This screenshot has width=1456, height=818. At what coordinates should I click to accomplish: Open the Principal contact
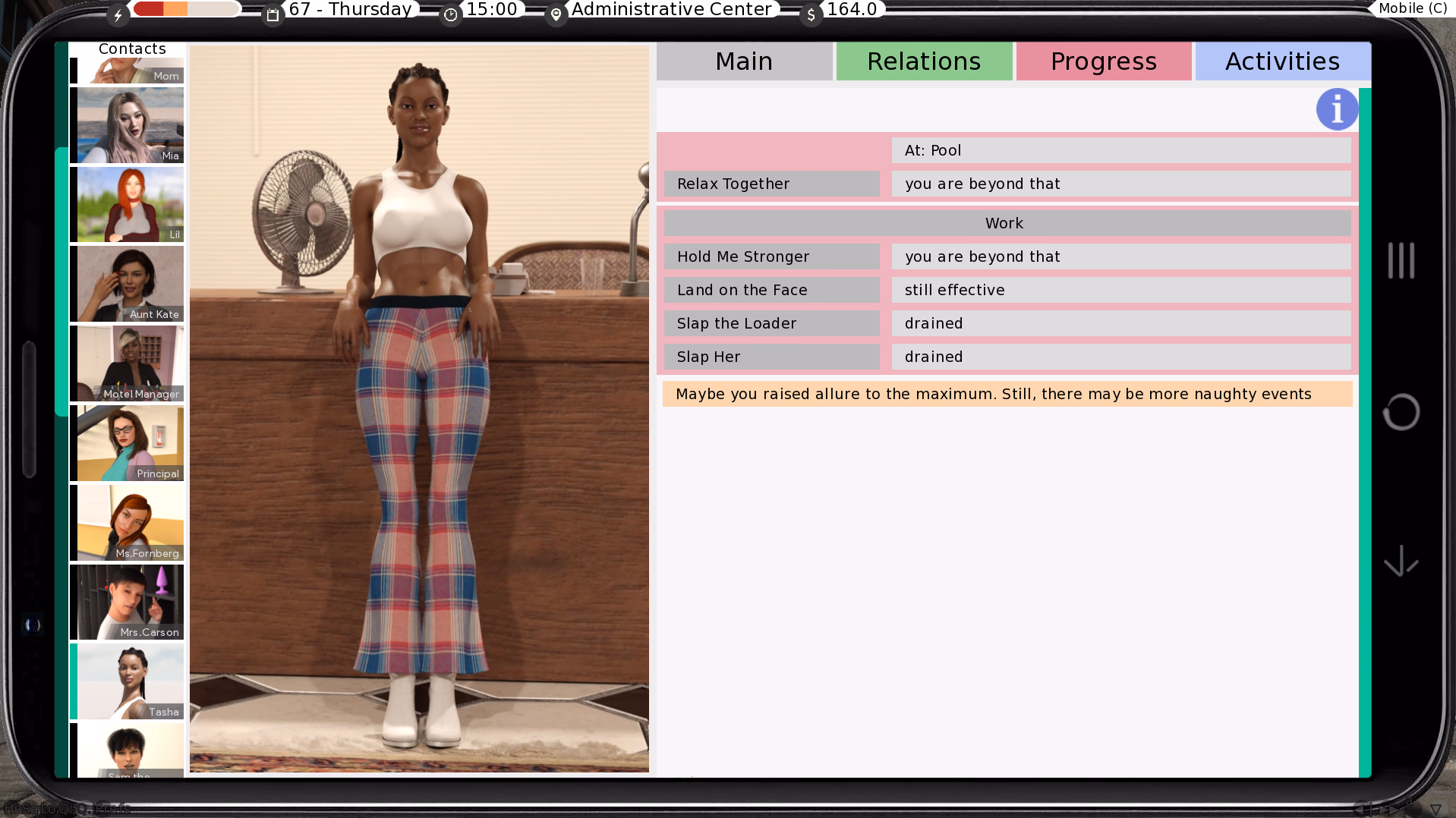127,443
